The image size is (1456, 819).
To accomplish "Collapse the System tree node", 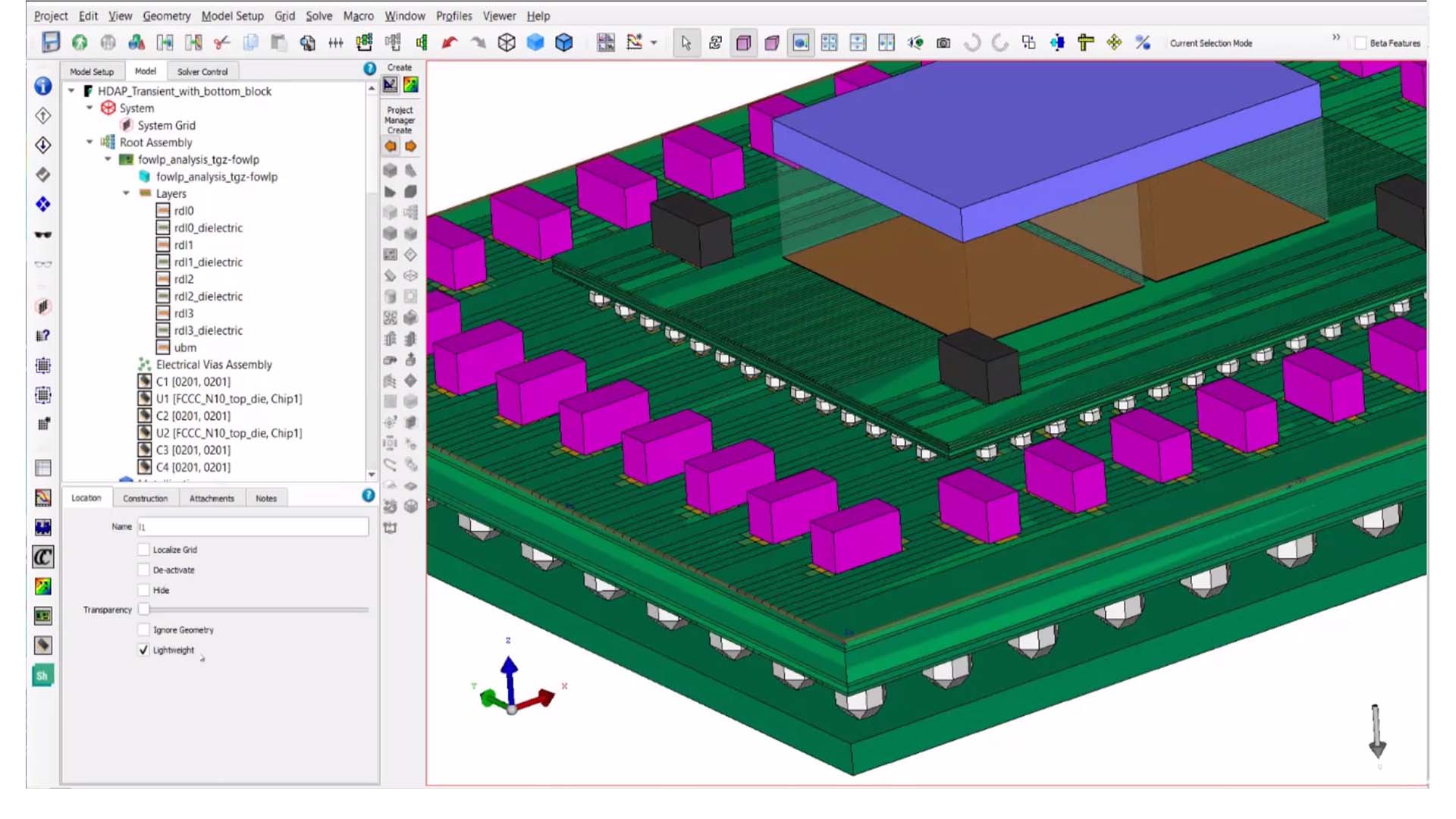I will [89, 108].
